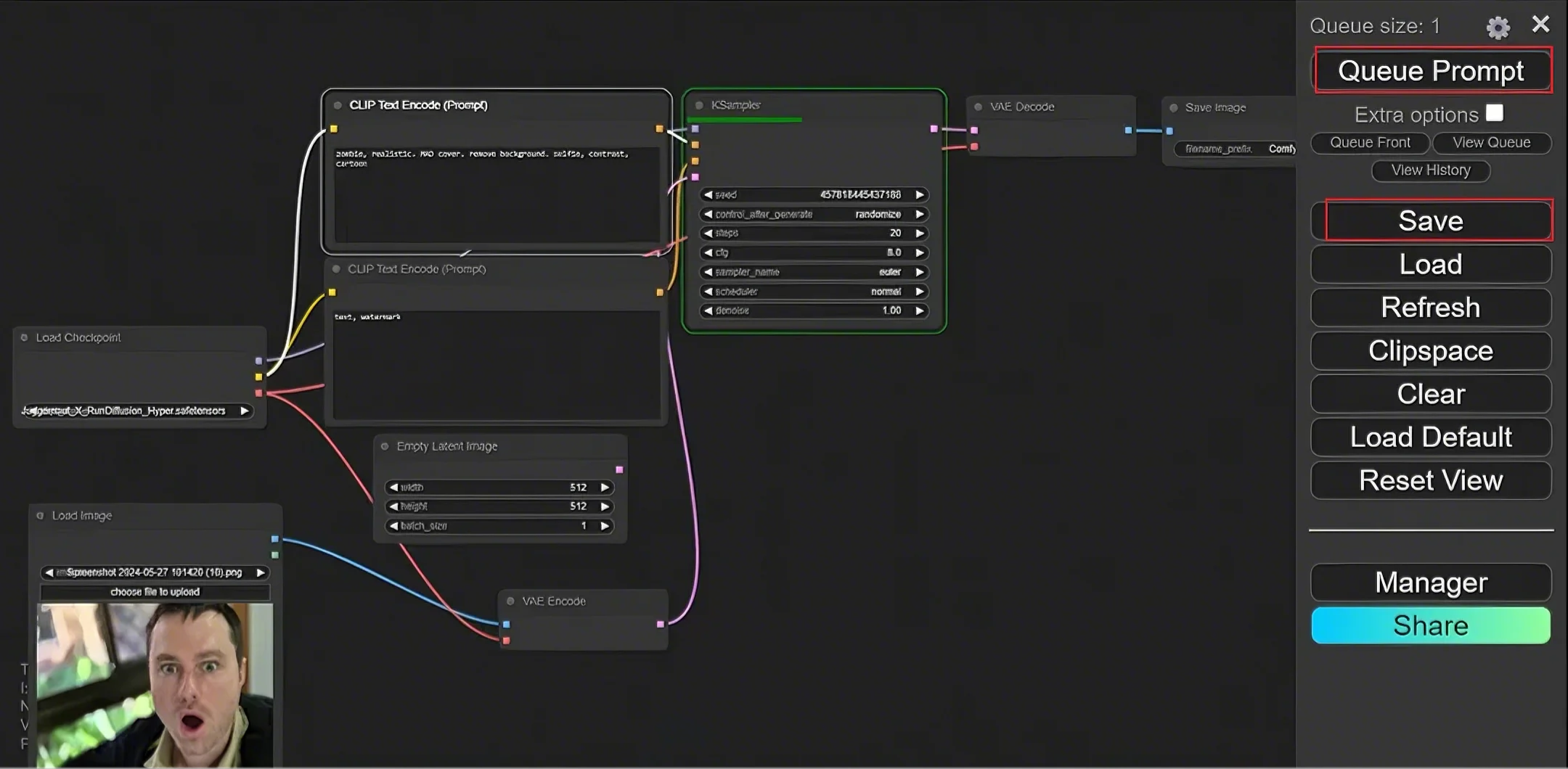Increase denoise with its right arrow
Screen dimensions: 1568x769
920,311
